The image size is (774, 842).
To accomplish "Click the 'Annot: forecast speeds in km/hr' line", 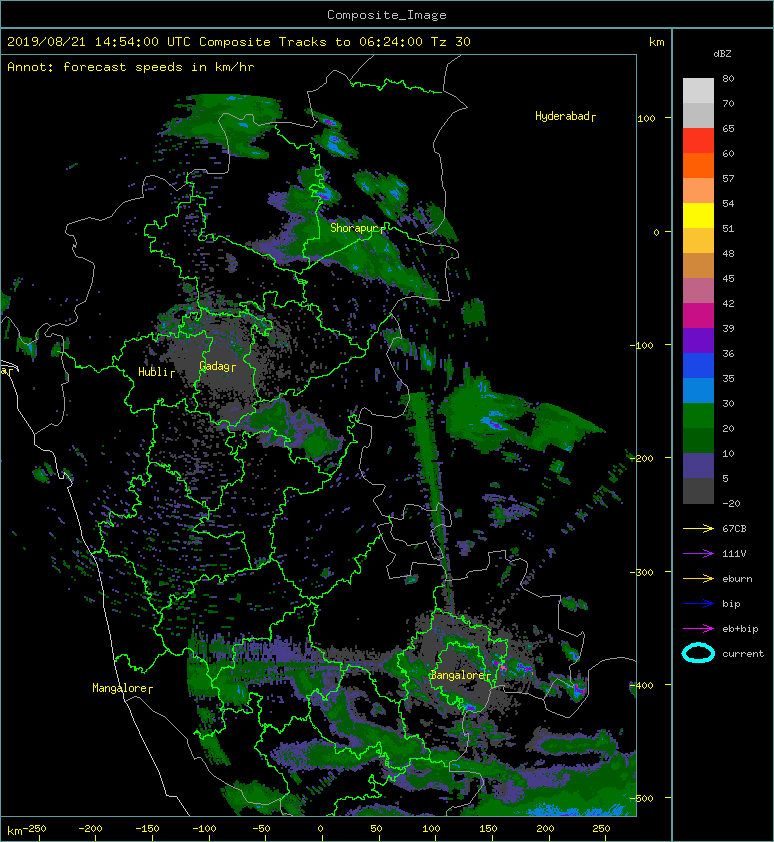I will (x=131, y=67).
